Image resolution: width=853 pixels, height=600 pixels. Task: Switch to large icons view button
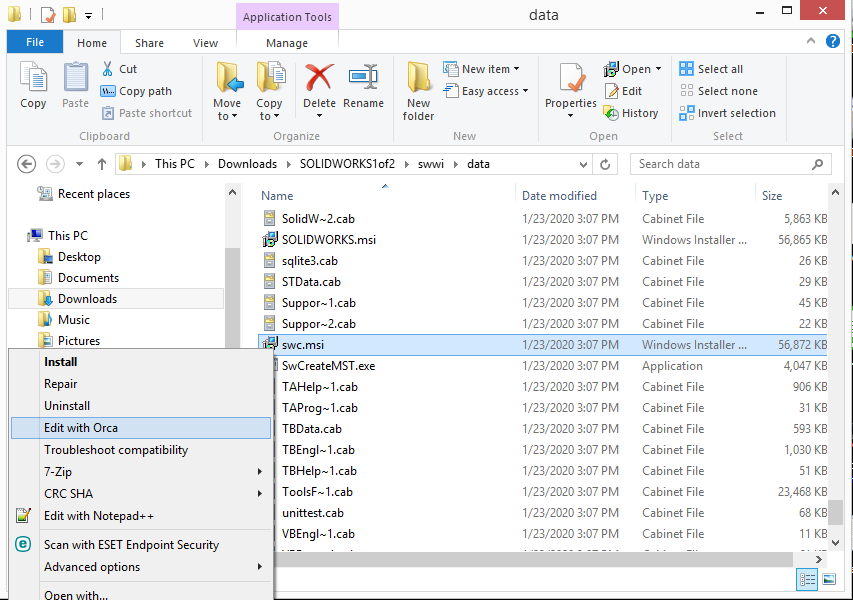[x=829, y=579]
